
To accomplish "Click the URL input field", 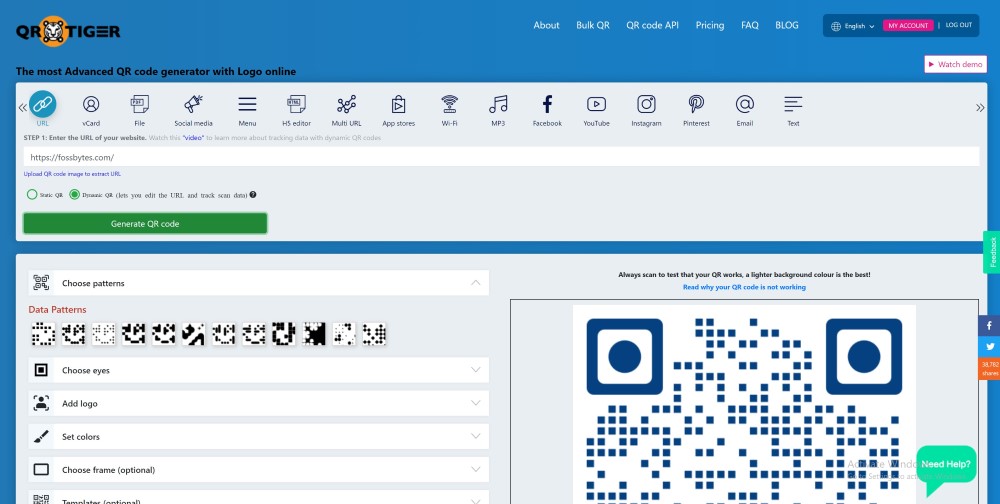I will (x=501, y=157).
